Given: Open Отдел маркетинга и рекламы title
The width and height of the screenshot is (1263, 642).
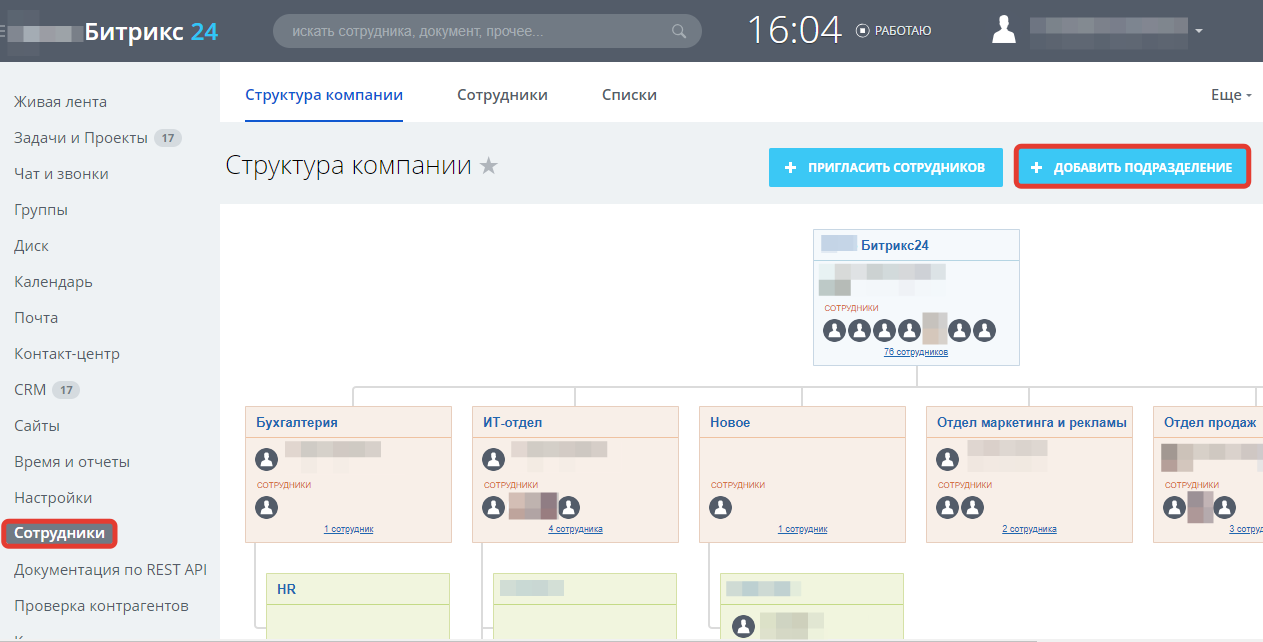Looking at the screenshot, I should pyautogui.click(x=1032, y=423).
